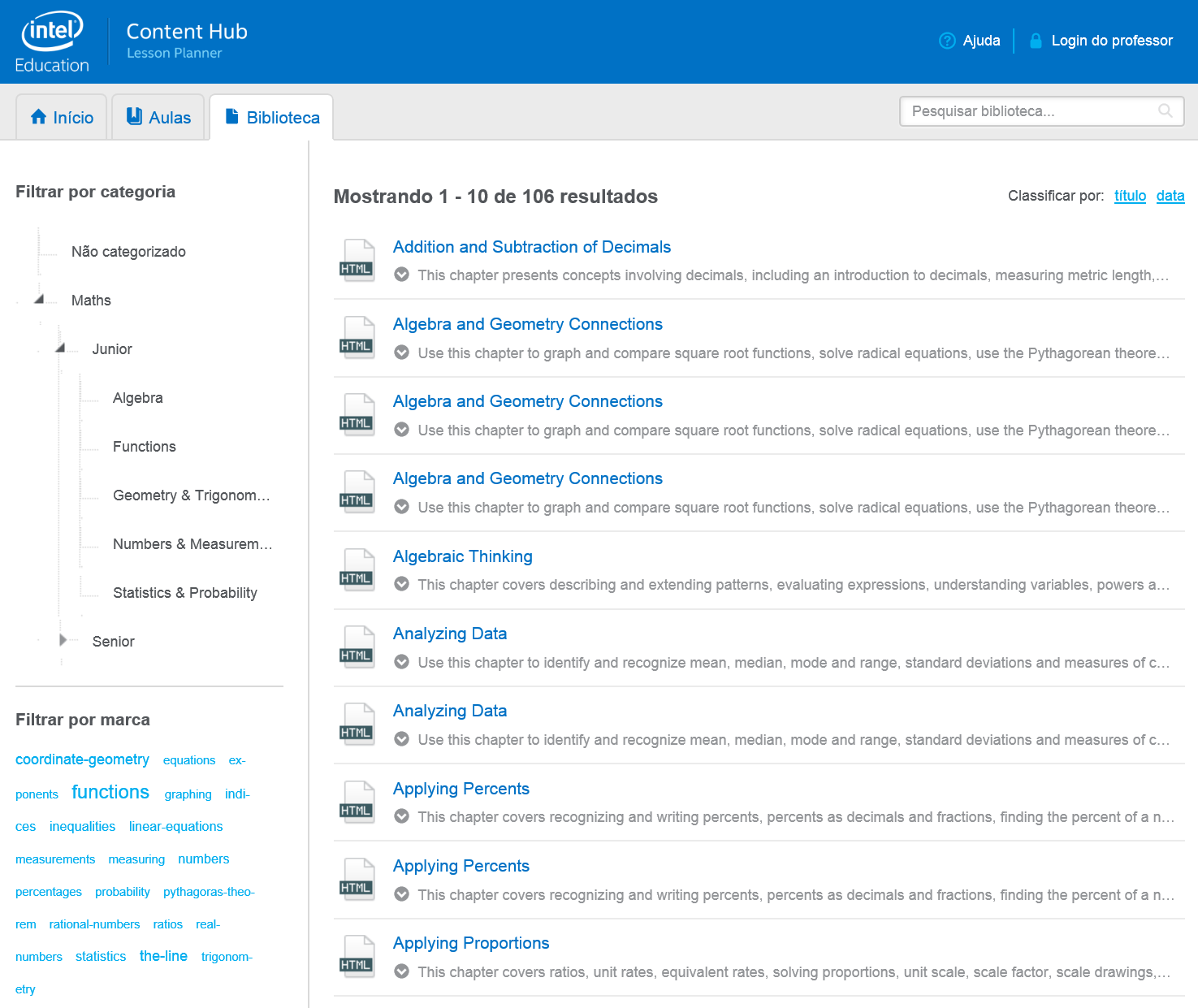The height and width of the screenshot is (1008, 1198).
Task: Expand the Senior category tree node
Action: [63, 640]
